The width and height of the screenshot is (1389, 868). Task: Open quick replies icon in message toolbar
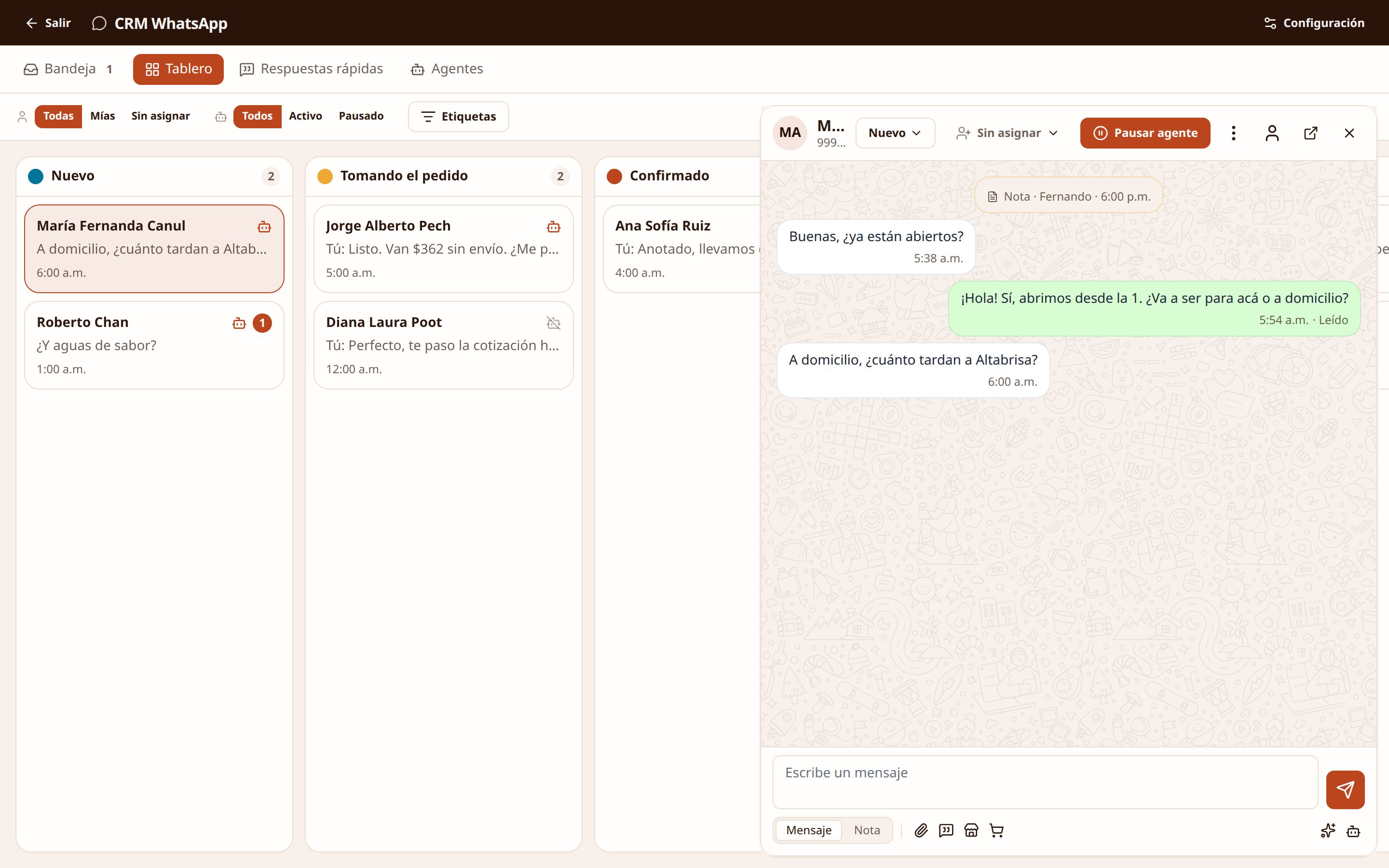[946, 830]
